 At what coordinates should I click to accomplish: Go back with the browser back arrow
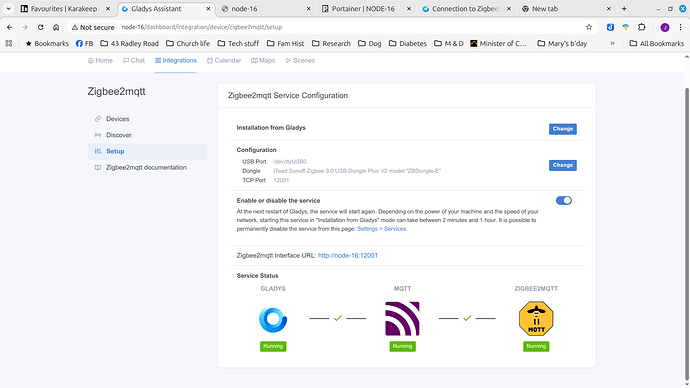10,27
